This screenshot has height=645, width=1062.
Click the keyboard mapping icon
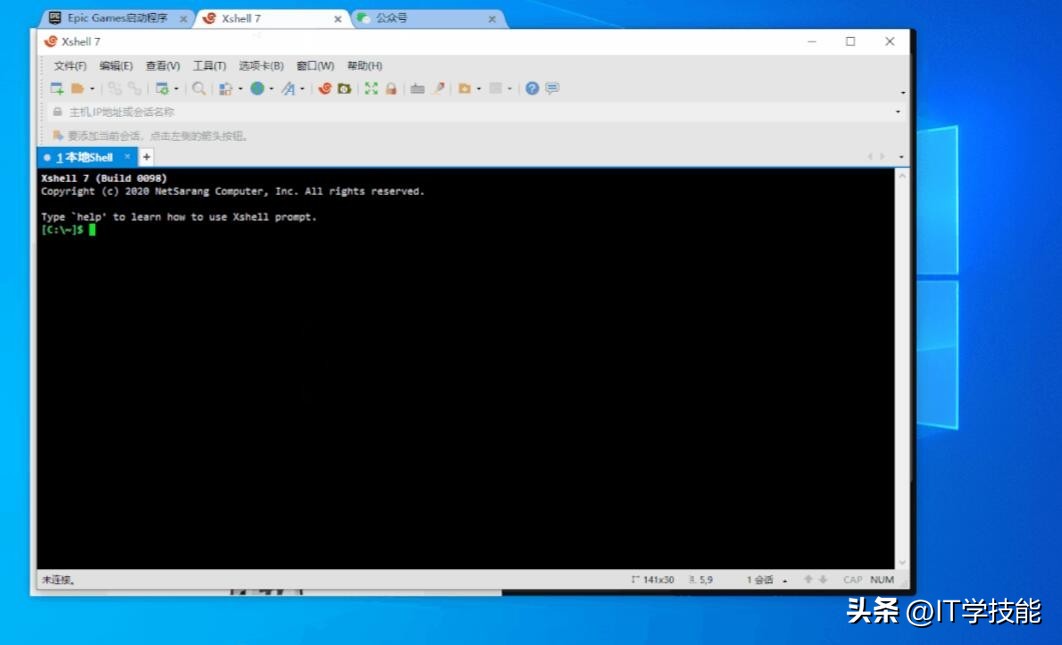(417, 89)
